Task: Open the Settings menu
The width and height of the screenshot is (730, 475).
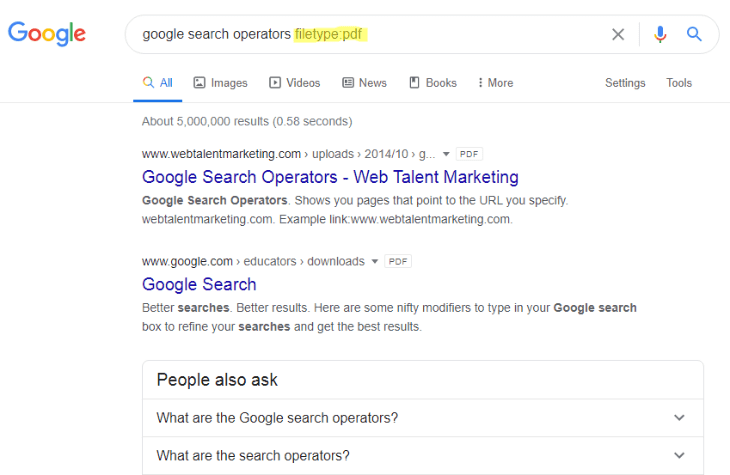Action: [625, 83]
